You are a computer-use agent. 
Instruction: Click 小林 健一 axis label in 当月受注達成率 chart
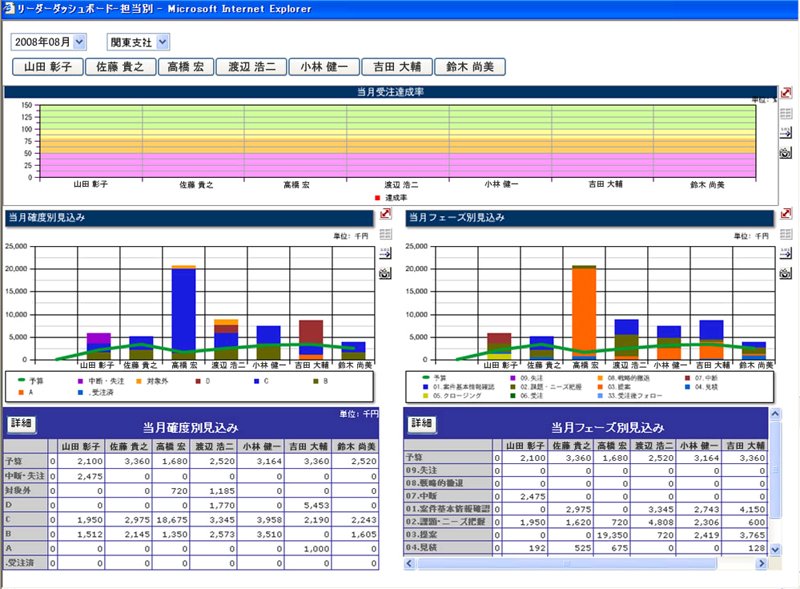502,184
